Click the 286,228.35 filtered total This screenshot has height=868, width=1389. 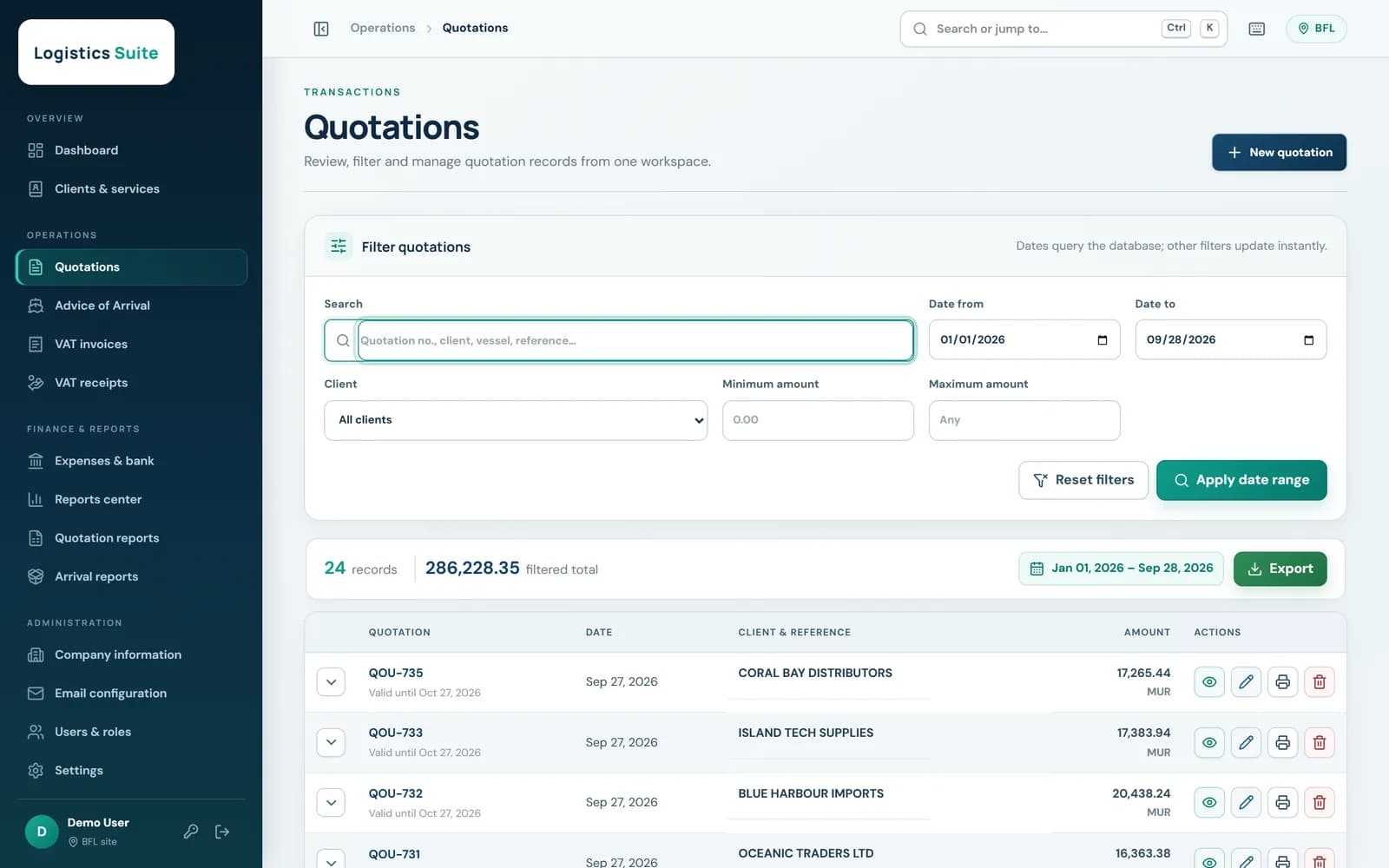472,568
